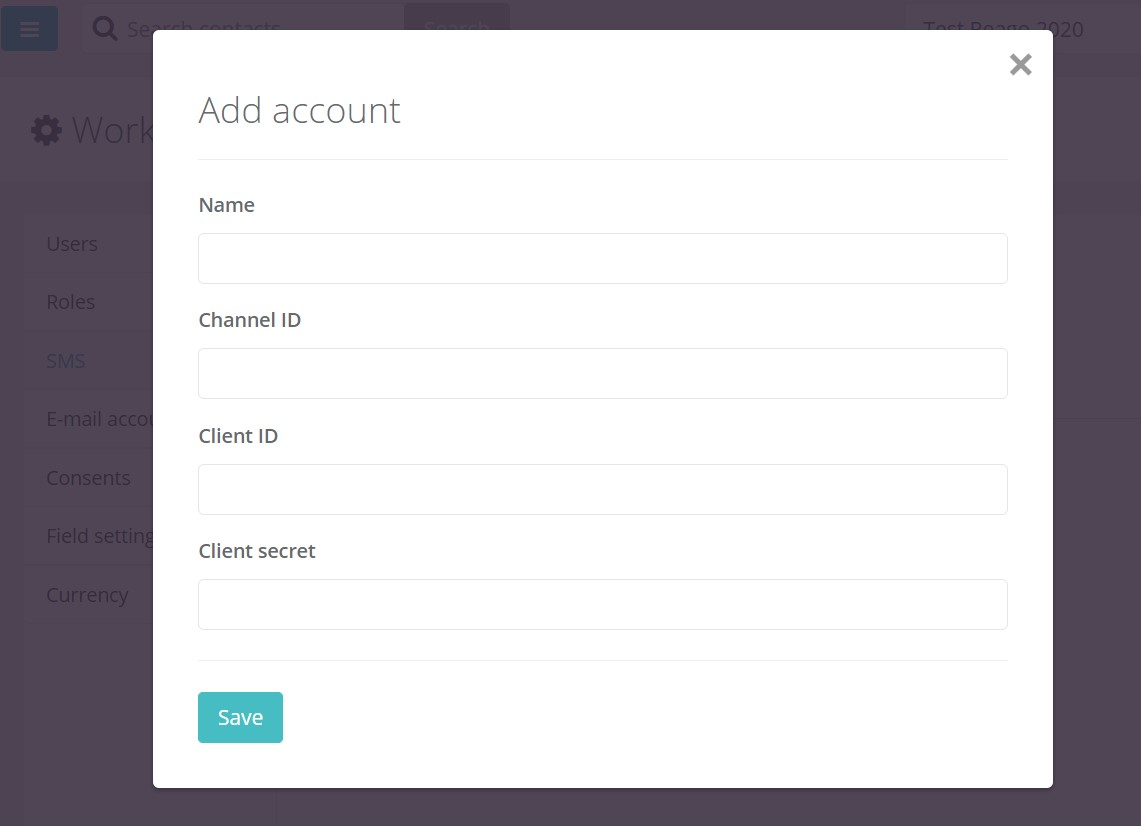Click the Name input field
This screenshot has width=1141, height=826.
[x=603, y=258]
